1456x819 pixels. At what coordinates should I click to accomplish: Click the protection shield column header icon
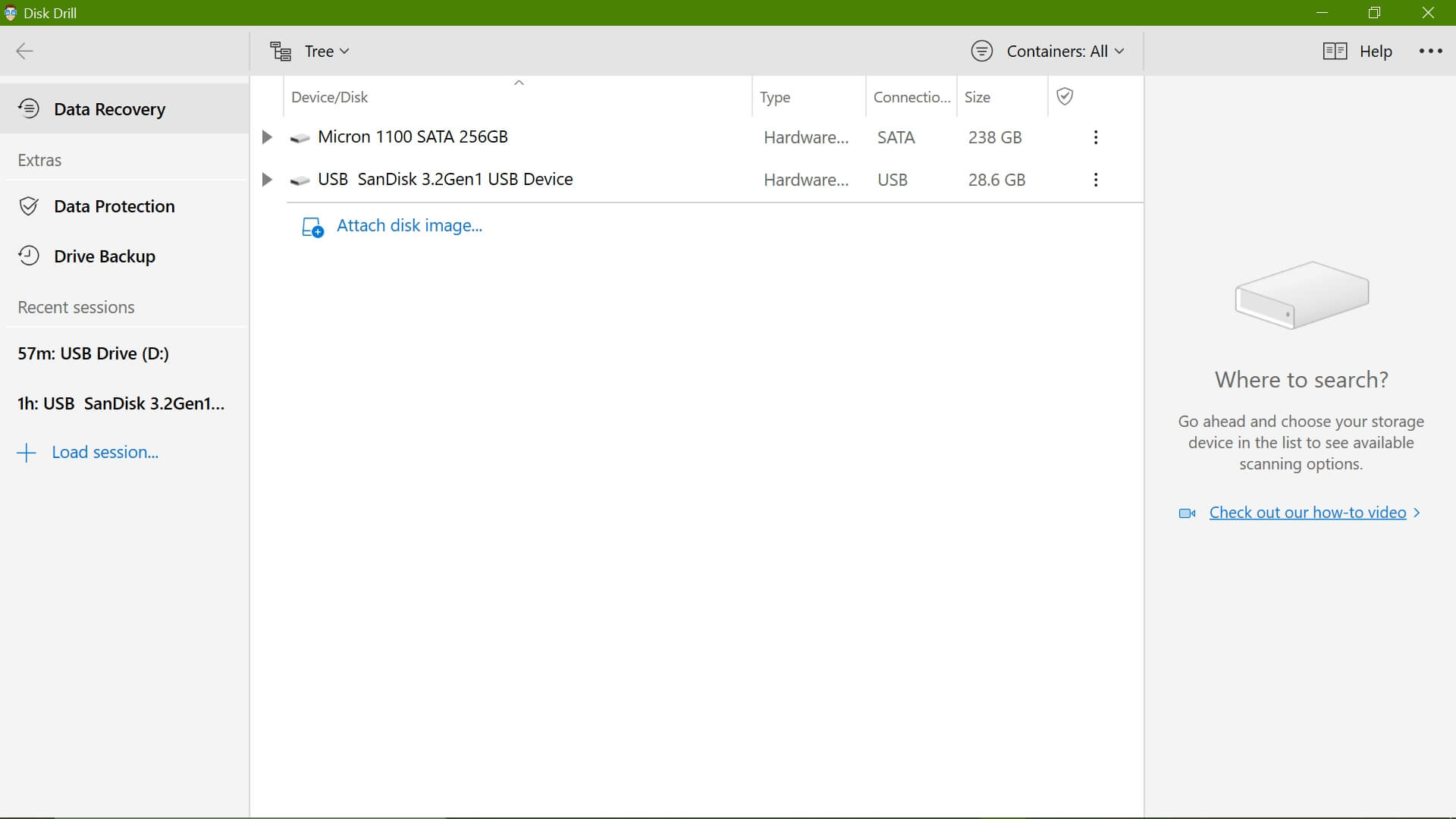click(x=1065, y=96)
